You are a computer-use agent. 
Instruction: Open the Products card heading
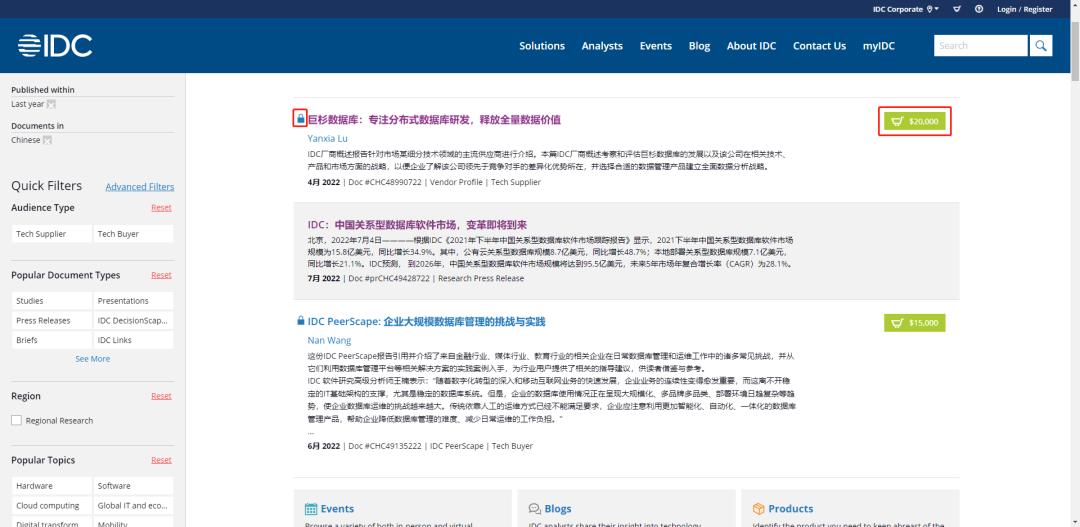791,508
